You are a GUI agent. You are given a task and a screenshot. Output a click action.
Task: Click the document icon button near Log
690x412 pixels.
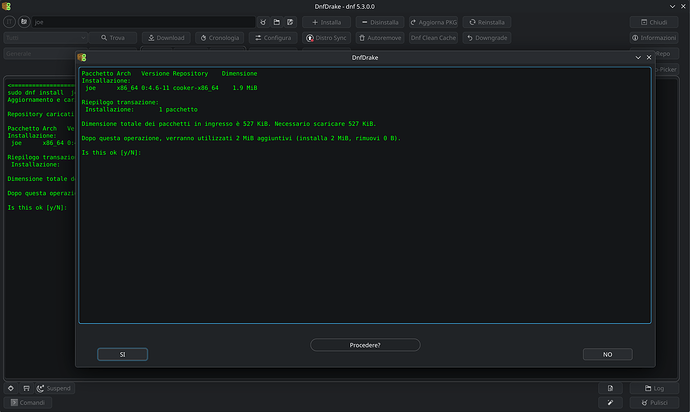click(610, 388)
